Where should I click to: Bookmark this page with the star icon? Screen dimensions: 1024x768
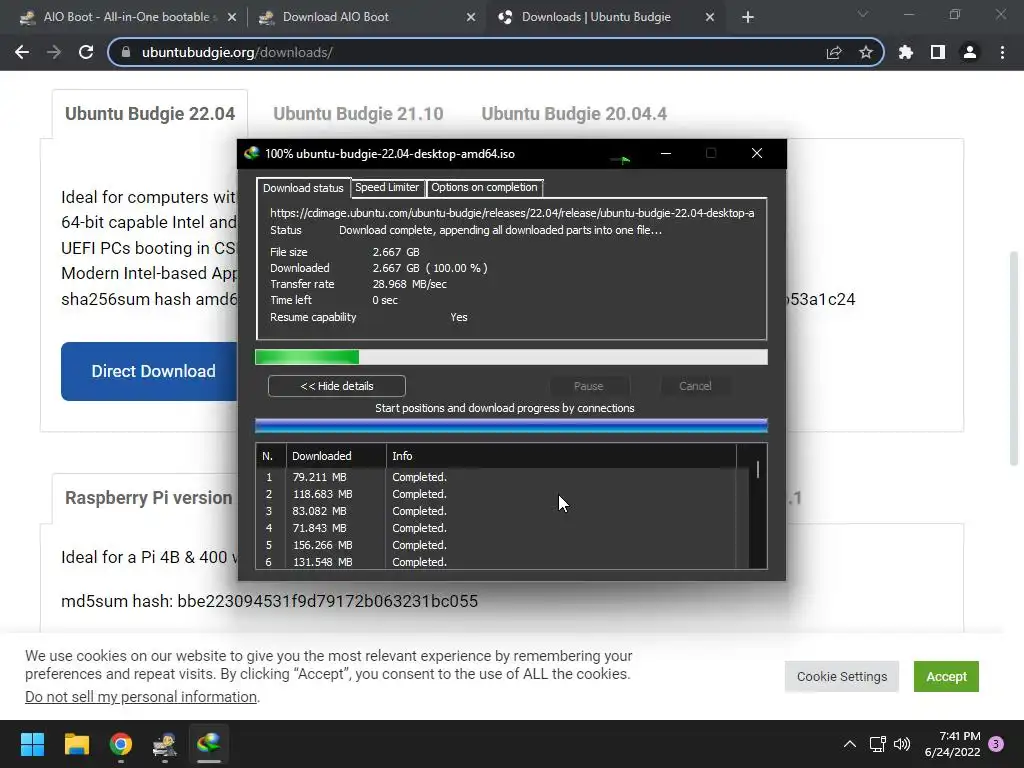tap(866, 52)
